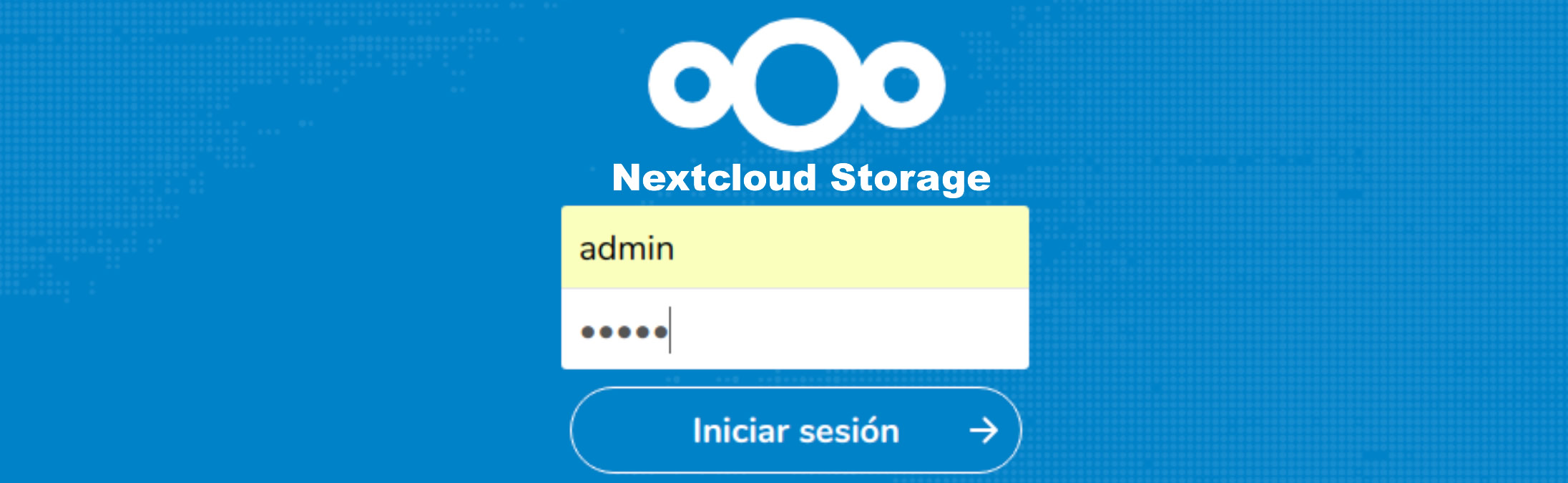Click the word "Storage" in the title
The image size is (1568, 483).
pyautogui.click(x=910, y=177)
